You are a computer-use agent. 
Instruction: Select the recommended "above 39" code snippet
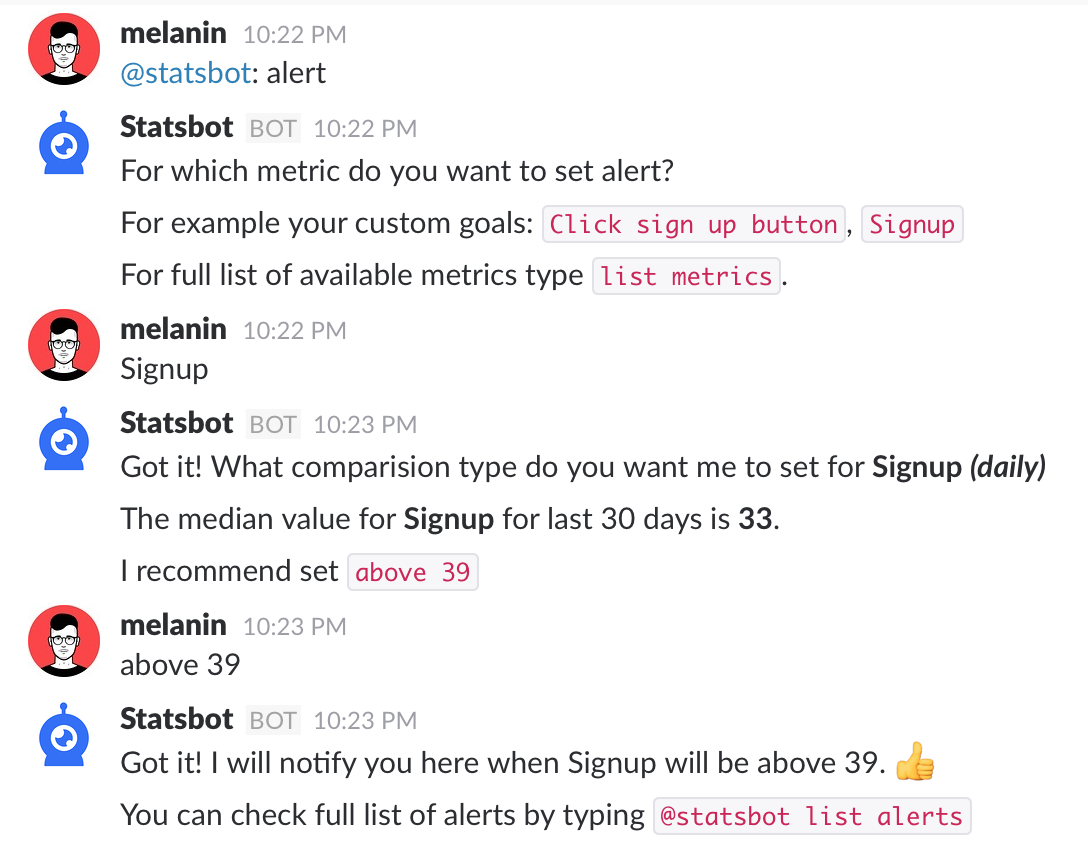(412, 572)
